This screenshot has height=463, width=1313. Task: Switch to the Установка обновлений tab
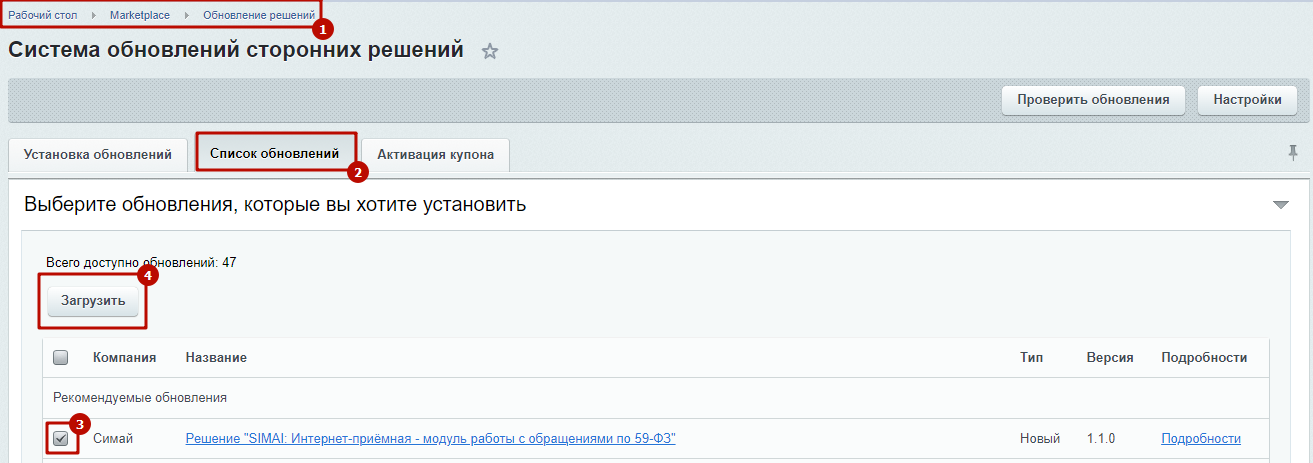pos(98,155)
